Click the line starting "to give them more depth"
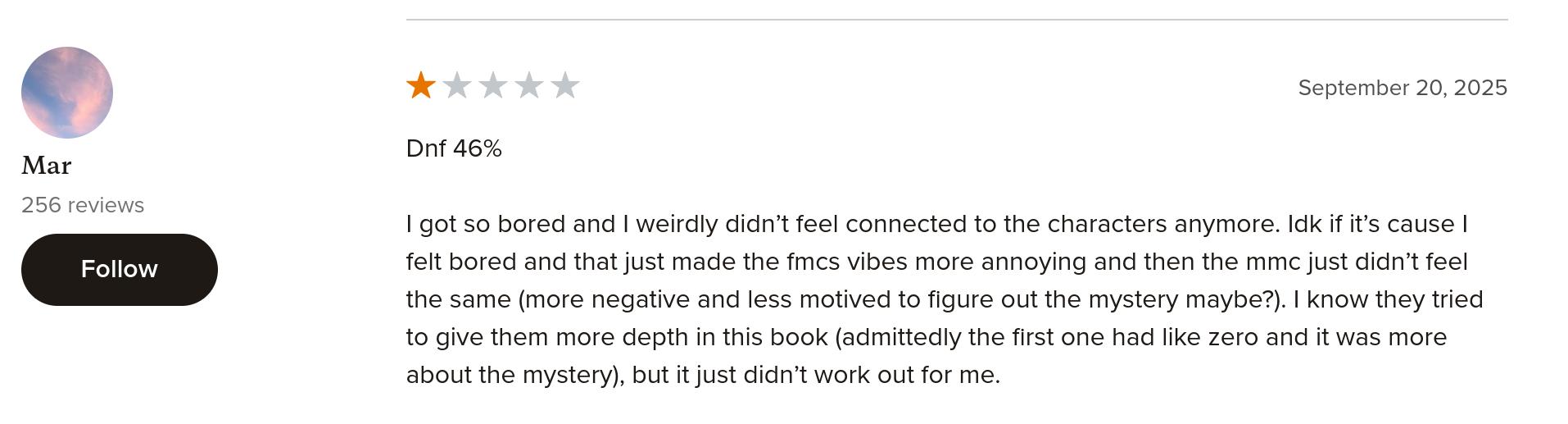1568x424 pixels. (926, 337)
